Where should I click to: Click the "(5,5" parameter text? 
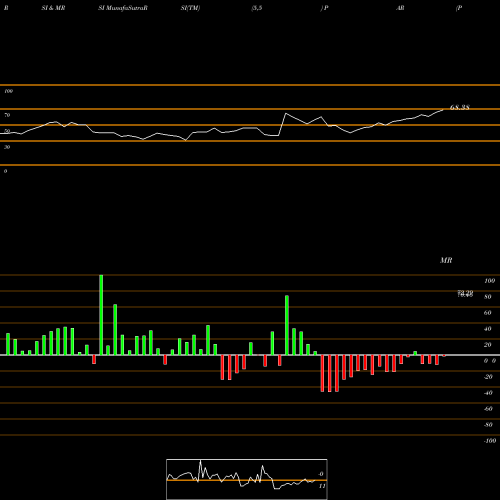pos(257,8)
